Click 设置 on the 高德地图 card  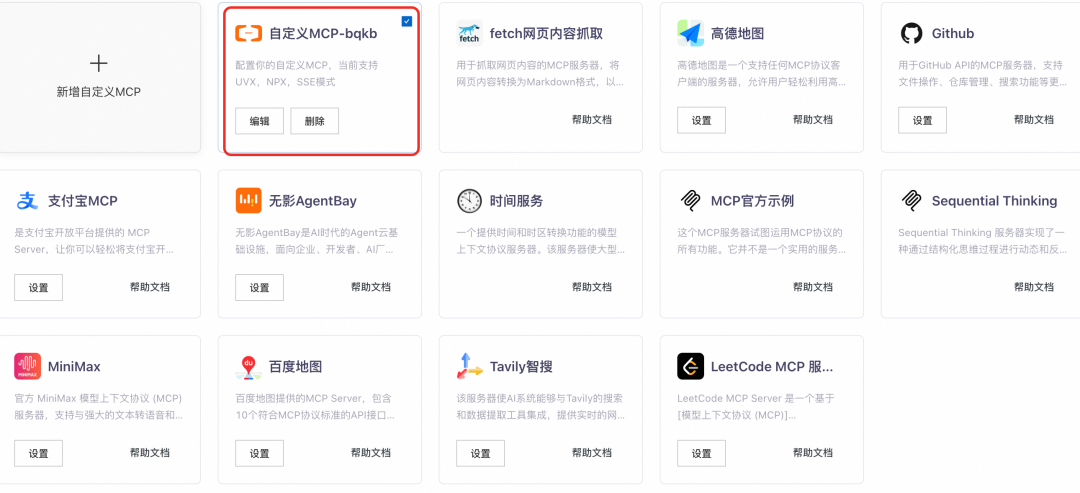click(x=701, y=120)
